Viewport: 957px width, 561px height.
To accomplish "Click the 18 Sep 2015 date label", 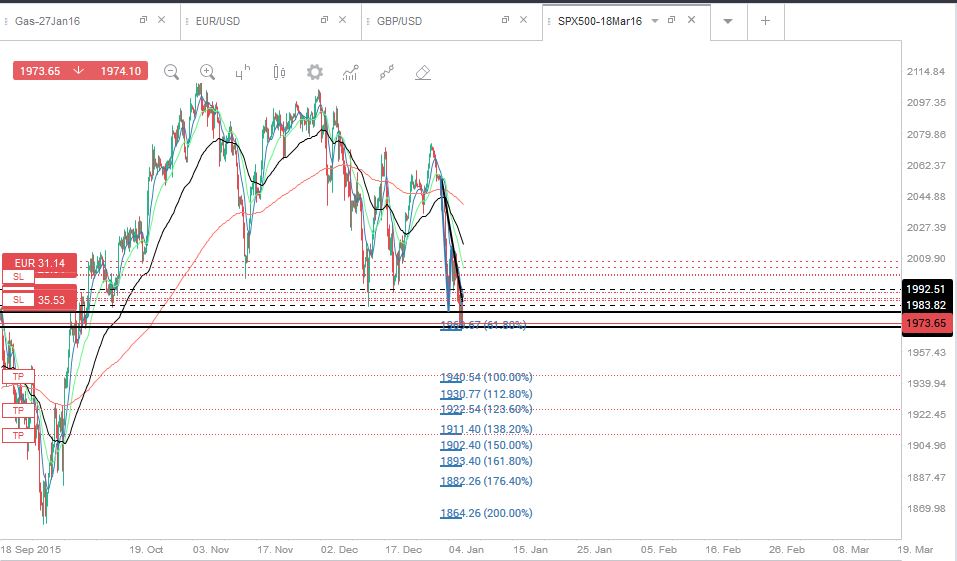I will [31, 549].
